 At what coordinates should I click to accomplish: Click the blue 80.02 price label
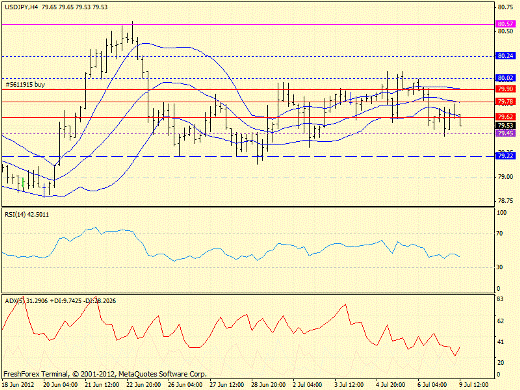coord(505,78)
